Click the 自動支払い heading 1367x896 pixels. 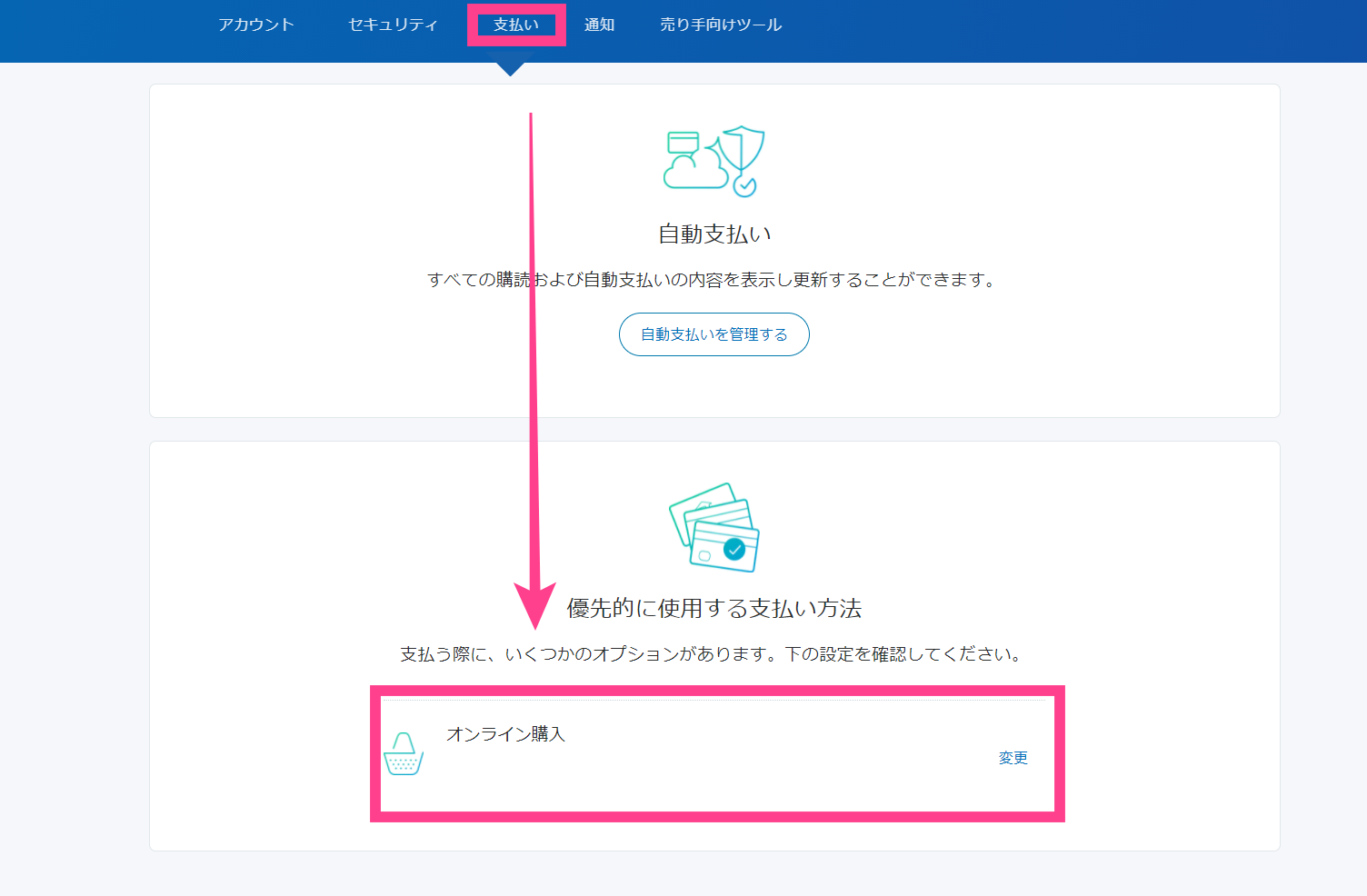click(x=714, y=234)
